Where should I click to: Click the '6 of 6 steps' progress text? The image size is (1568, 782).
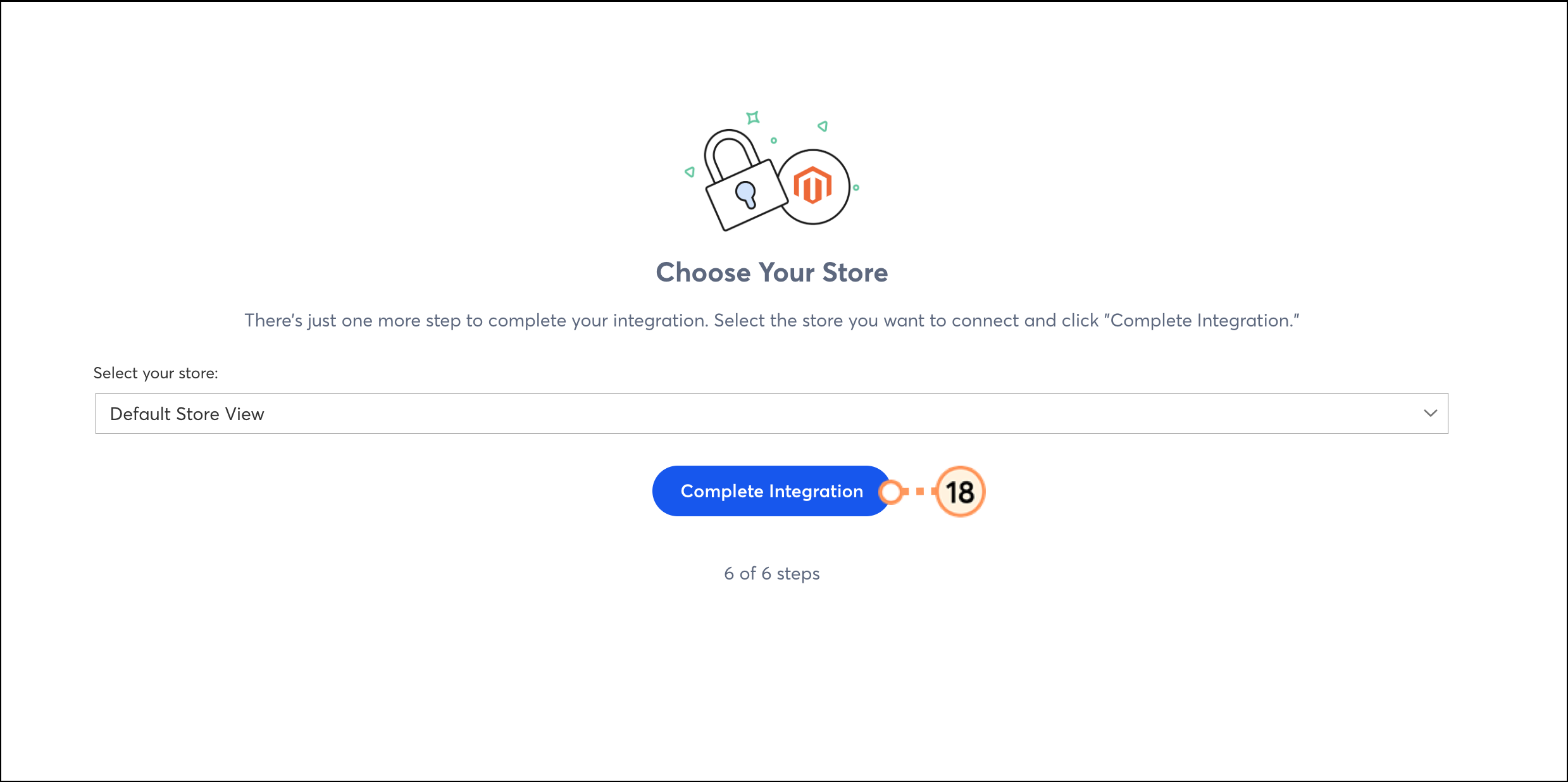[771, 573]
